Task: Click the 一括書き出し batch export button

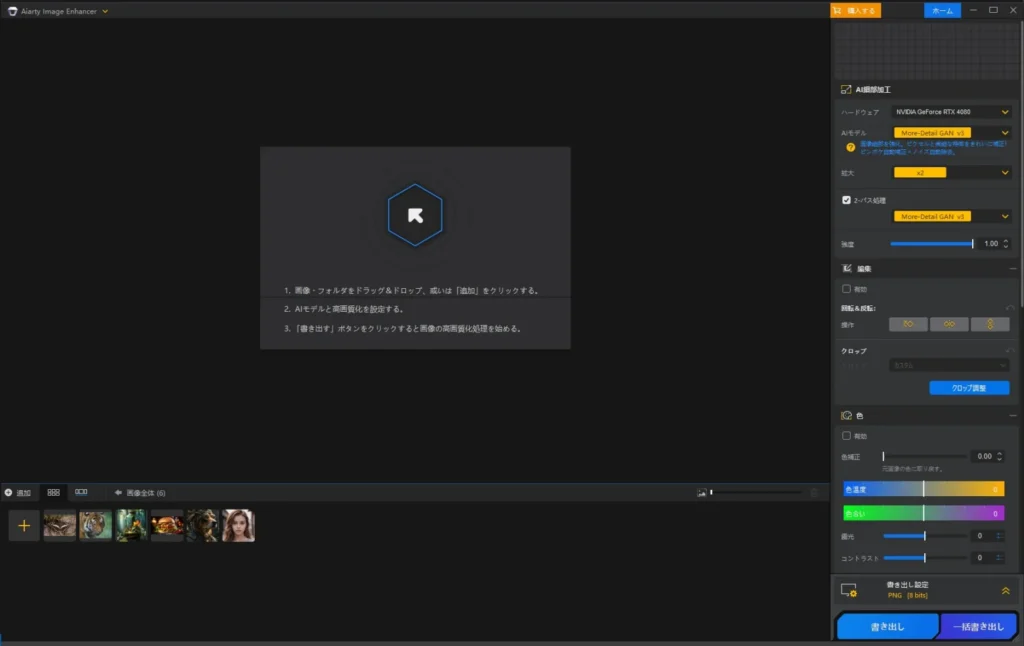Action: click(978, 626)
